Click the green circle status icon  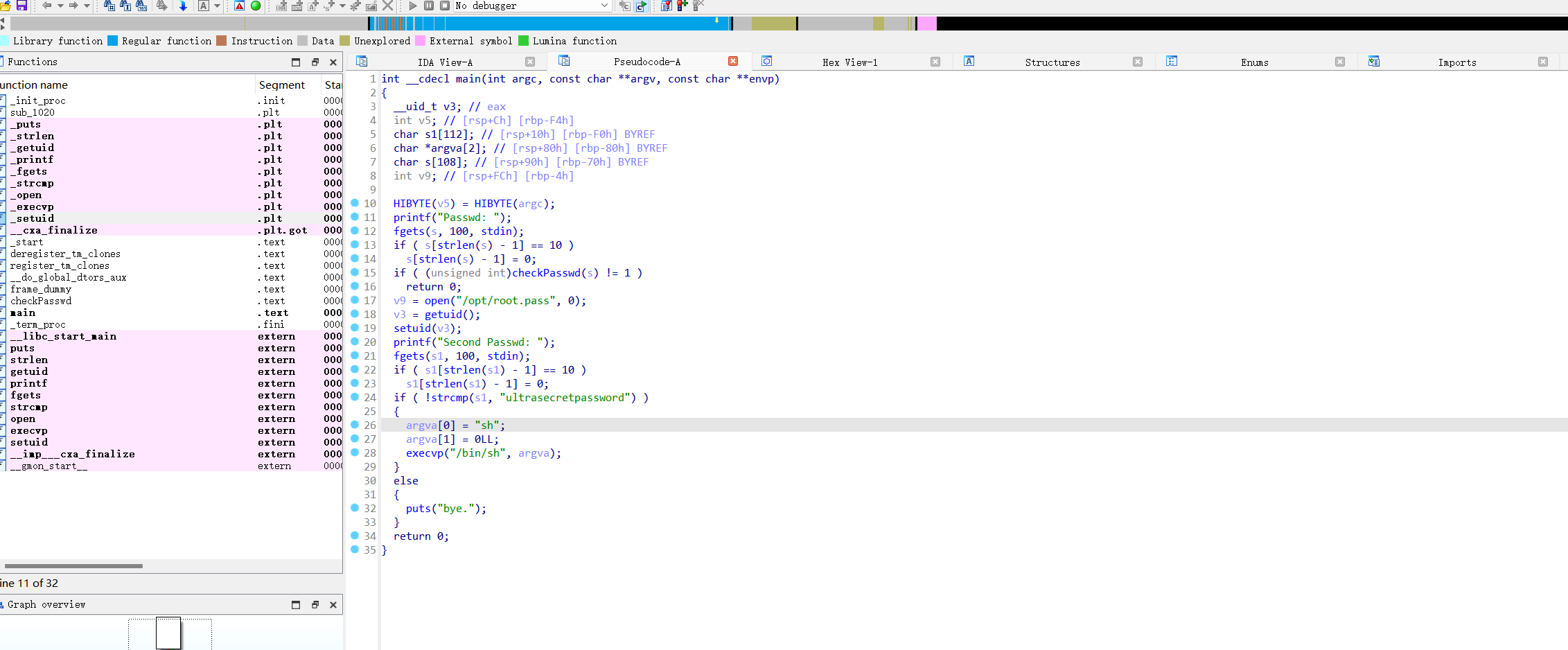coord(256,6)
